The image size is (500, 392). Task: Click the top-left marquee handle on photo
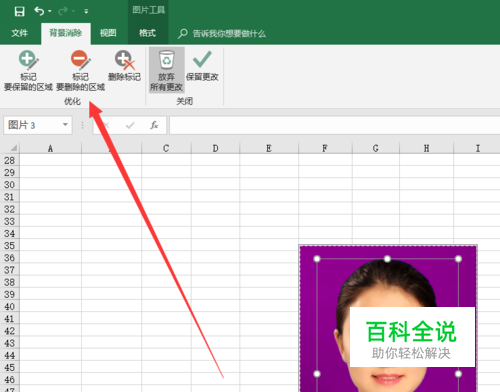[x=317, y=259]
